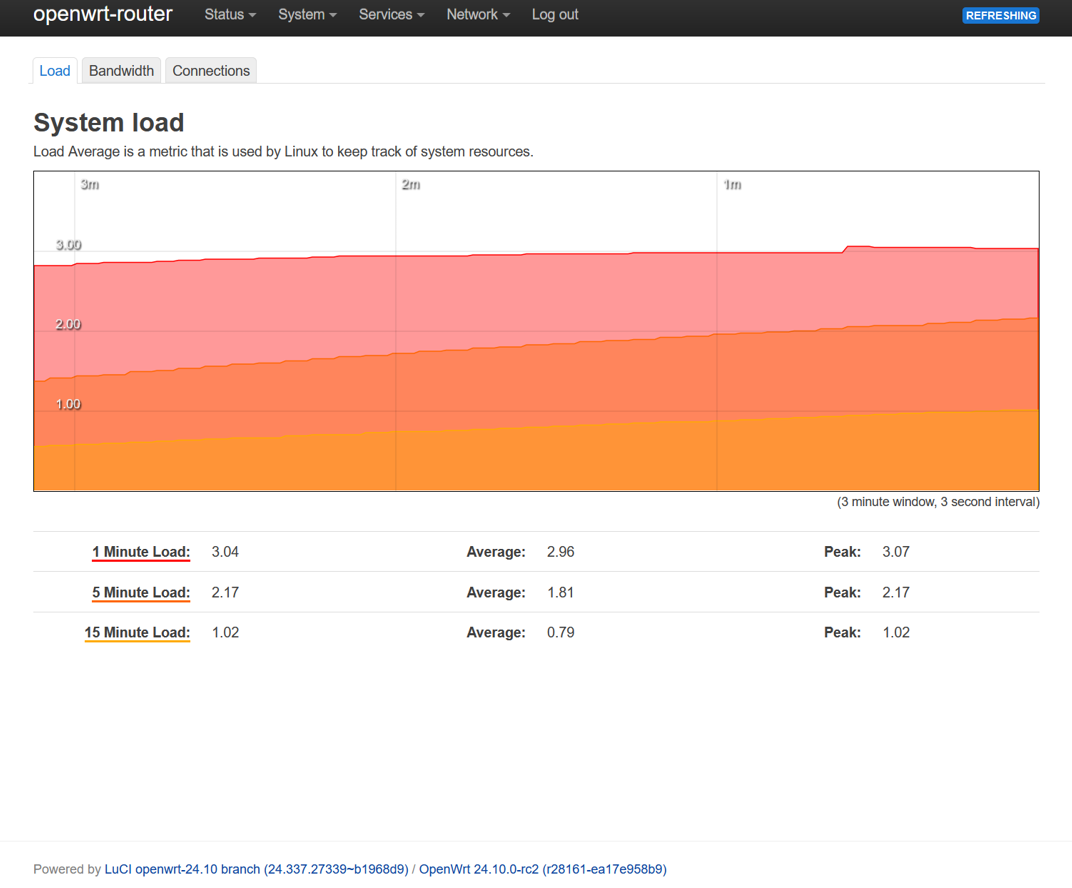Click the 1m time marker on graph
The image size is (1072, 888).
coord(732,185)
